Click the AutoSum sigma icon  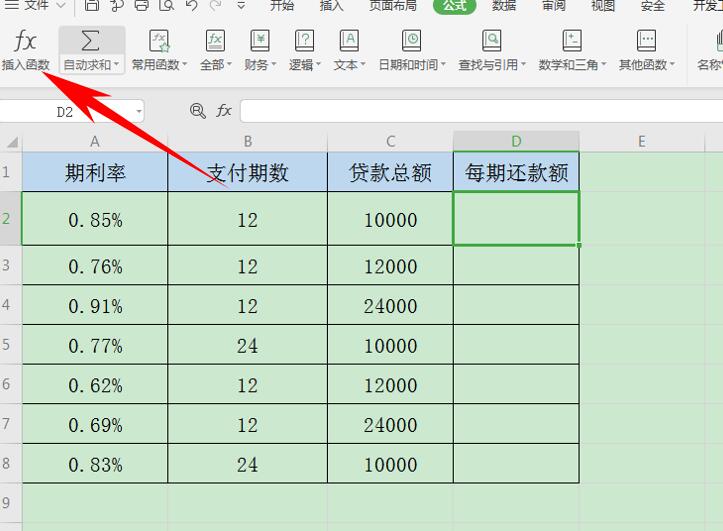(x=90, y=41)
